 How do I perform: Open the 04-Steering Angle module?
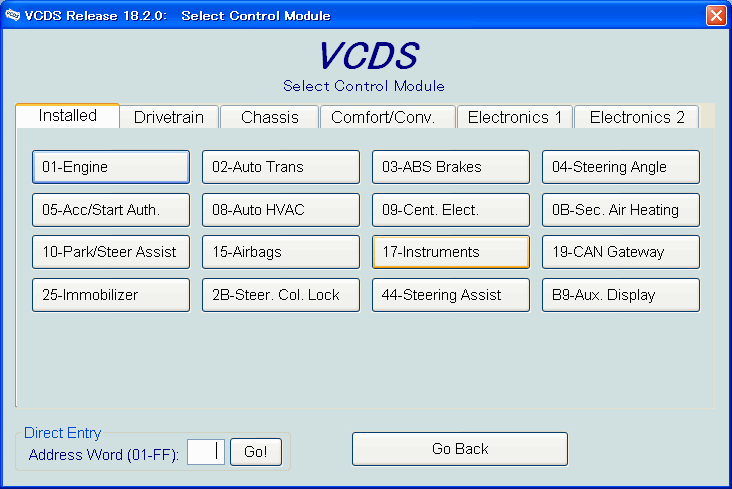tap(621, 167)
